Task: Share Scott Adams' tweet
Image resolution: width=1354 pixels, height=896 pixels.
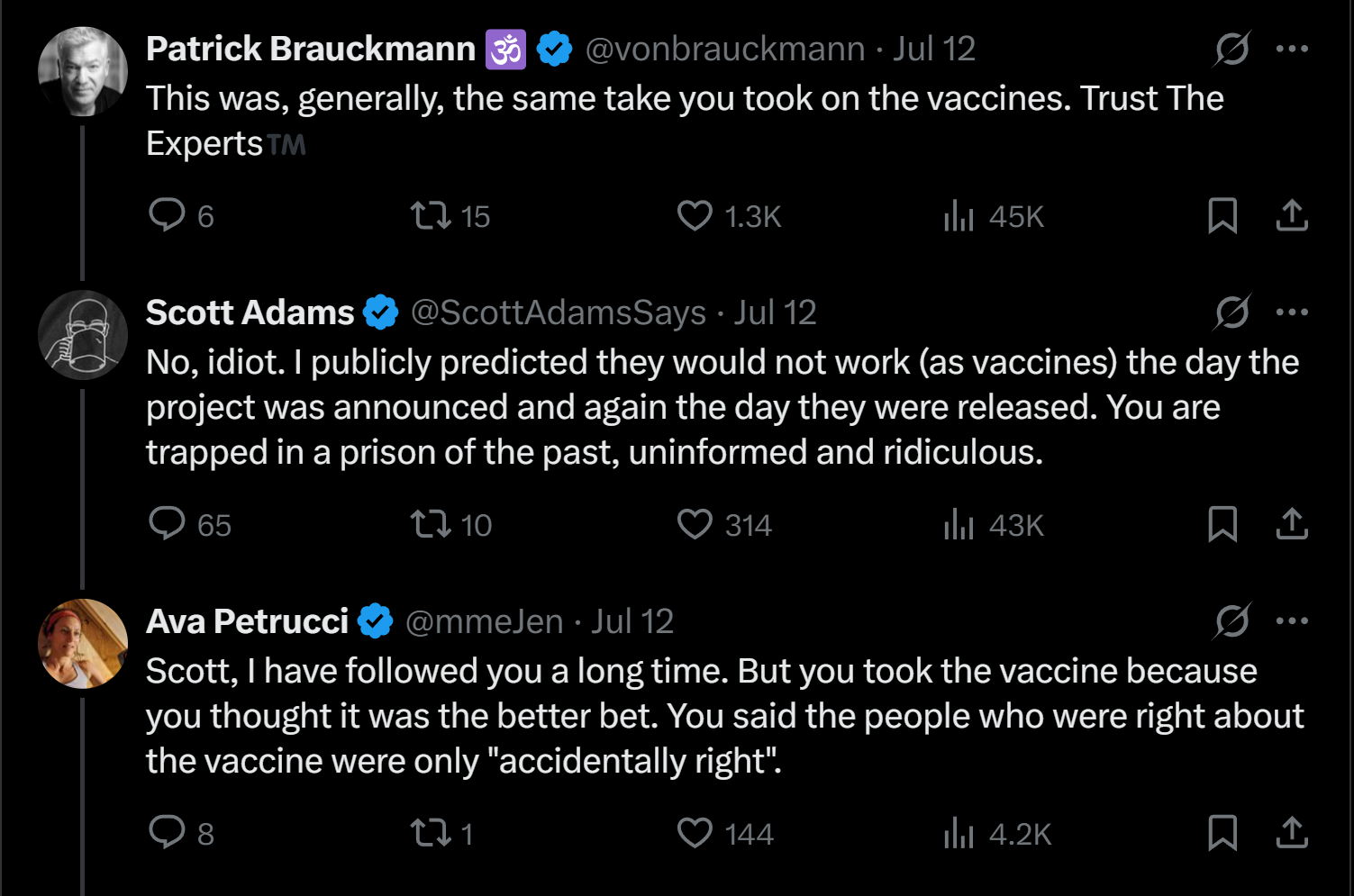Action: (x=1292, y=524)
